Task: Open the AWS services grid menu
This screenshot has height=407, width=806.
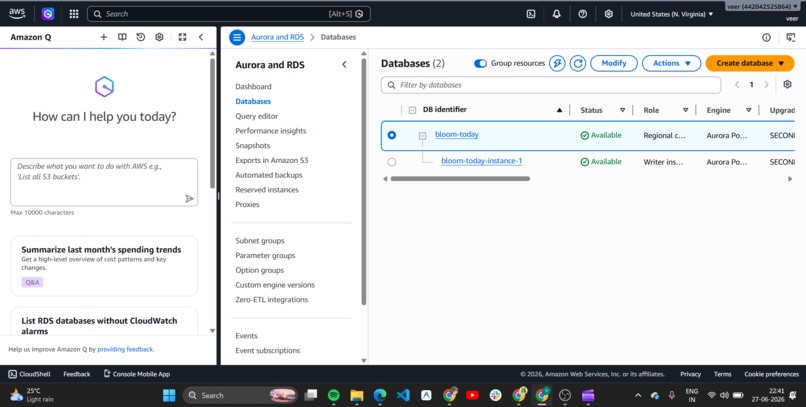Action: 74,14
